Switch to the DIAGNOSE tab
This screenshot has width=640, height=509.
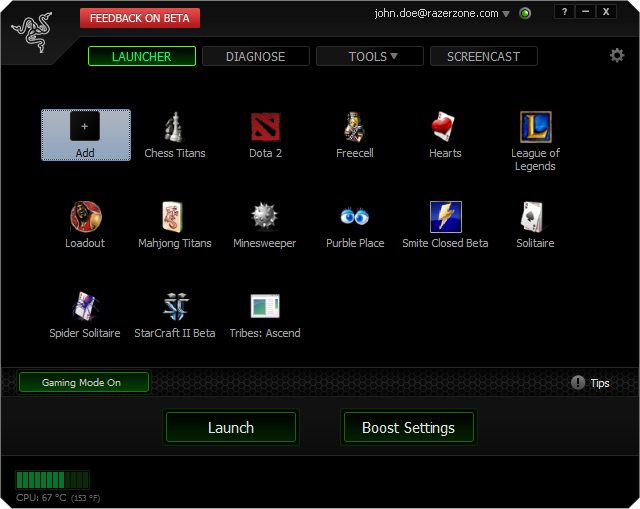256,56
